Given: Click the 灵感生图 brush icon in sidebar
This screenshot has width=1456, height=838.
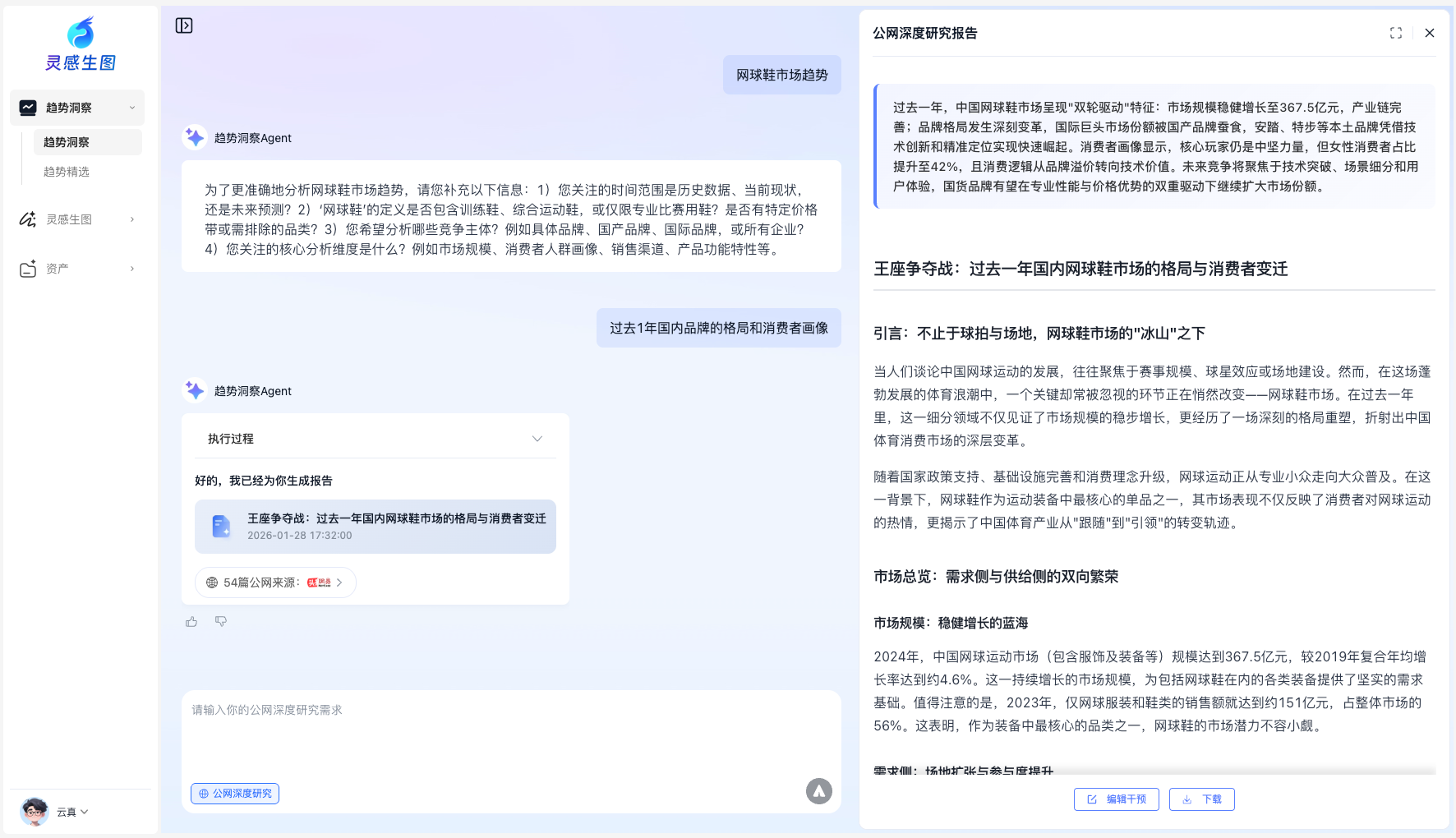Looking at the screenshot, I should 28,219.
